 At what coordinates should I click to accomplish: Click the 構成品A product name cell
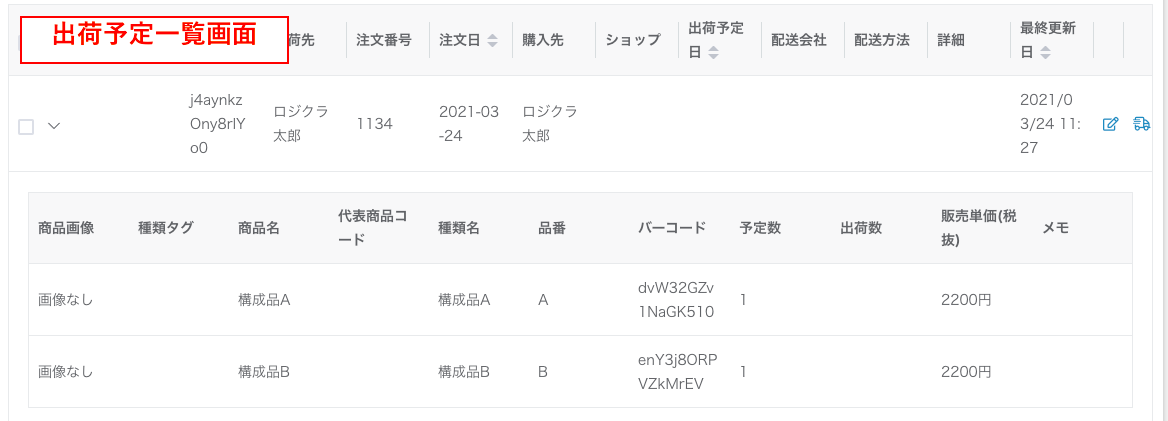click(x=264, y=300)
